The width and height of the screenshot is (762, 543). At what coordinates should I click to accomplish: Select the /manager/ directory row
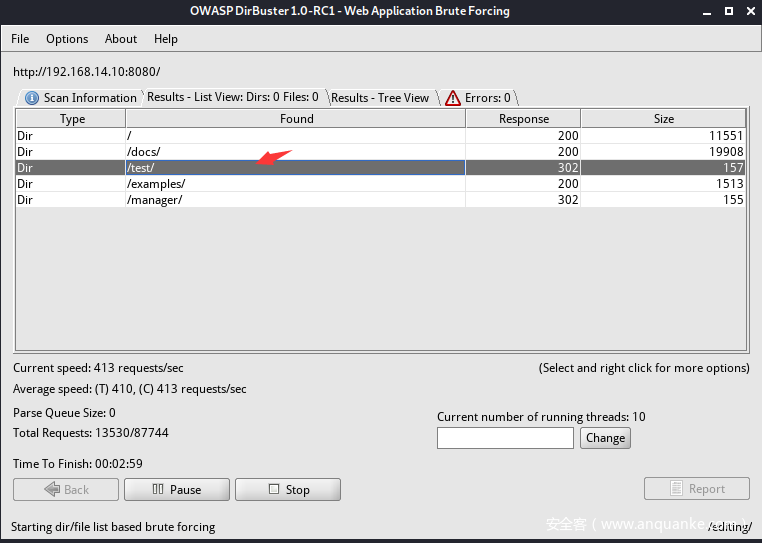pos(381,200)
